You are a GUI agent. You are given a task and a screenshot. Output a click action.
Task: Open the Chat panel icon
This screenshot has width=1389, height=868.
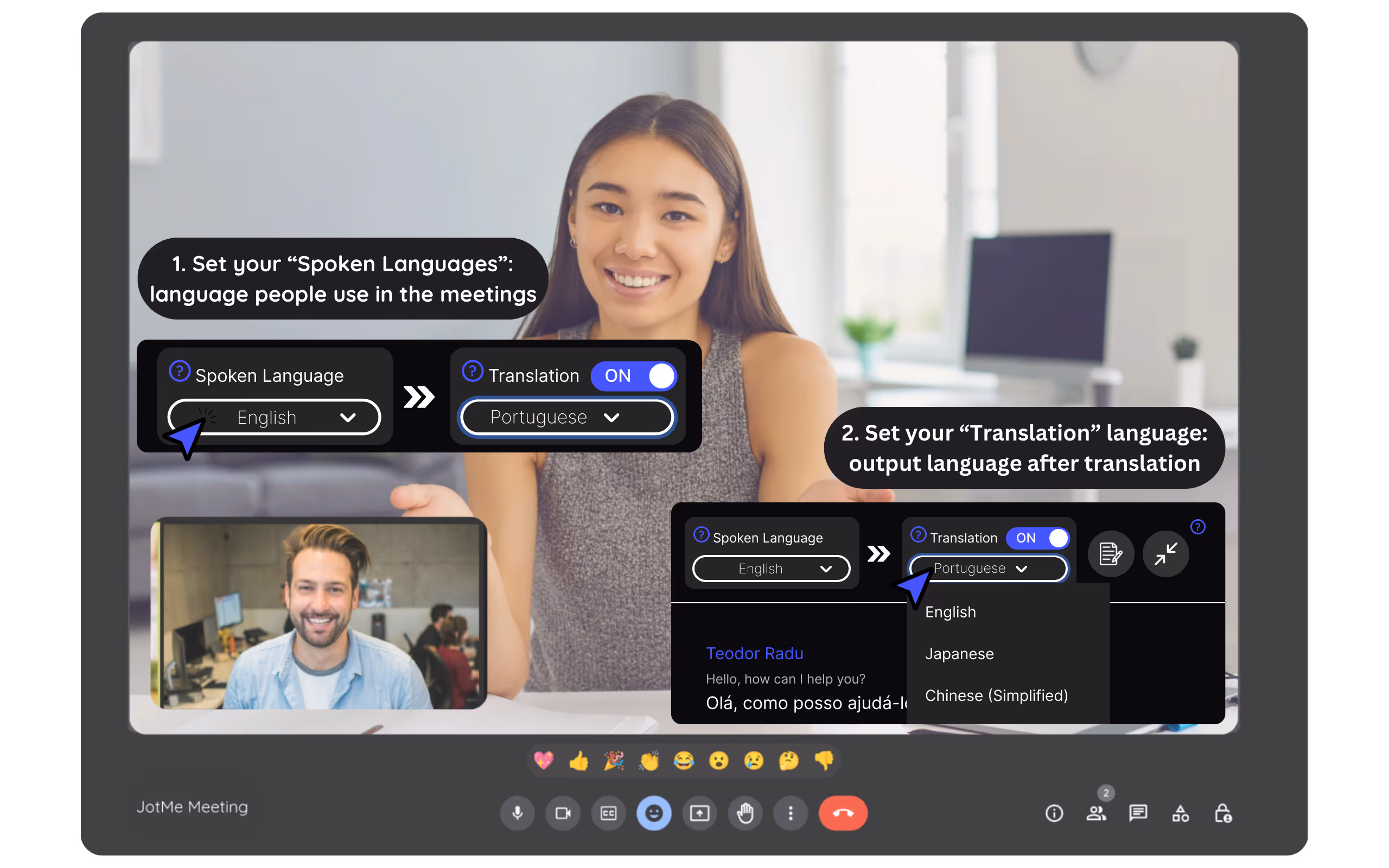pos(1138,813)
